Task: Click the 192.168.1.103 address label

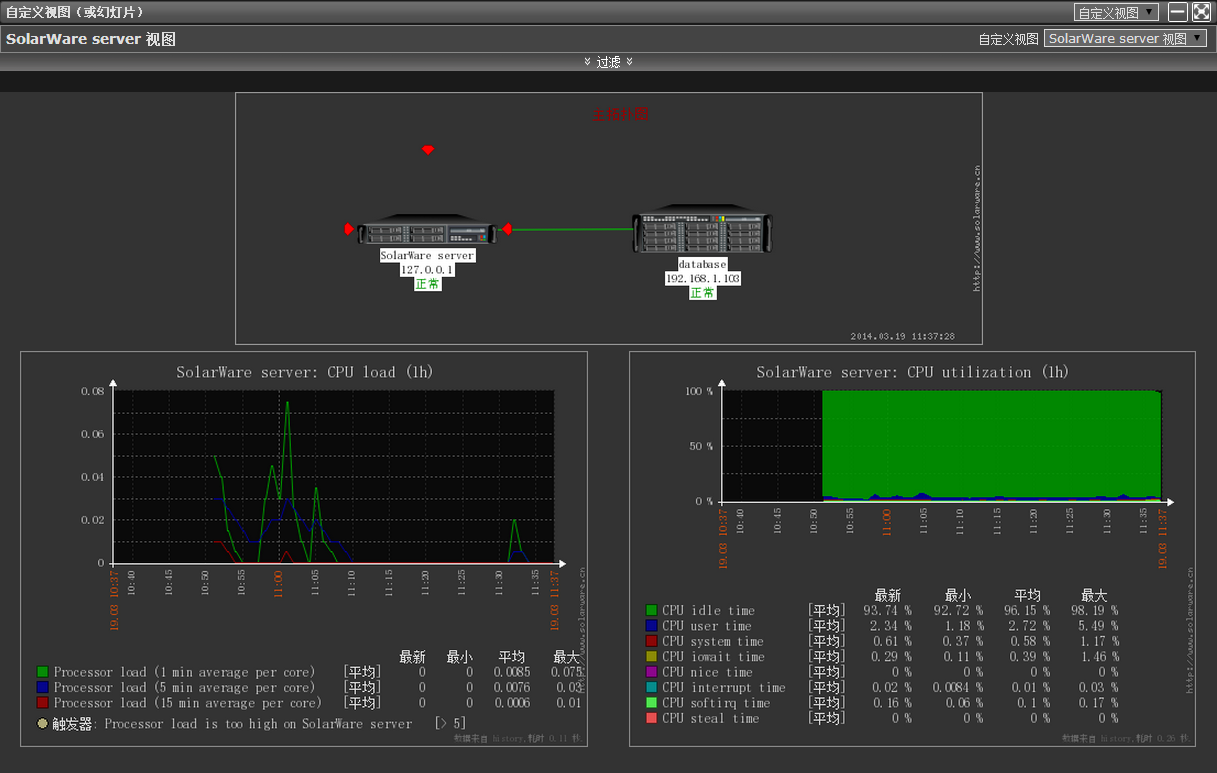Action: point(703,279)
